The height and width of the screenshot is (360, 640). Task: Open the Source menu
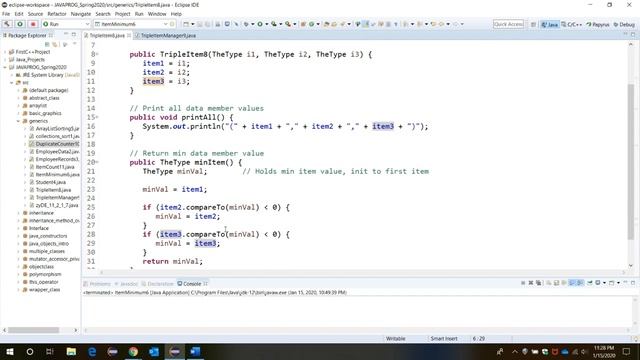[x=35, y=14]
